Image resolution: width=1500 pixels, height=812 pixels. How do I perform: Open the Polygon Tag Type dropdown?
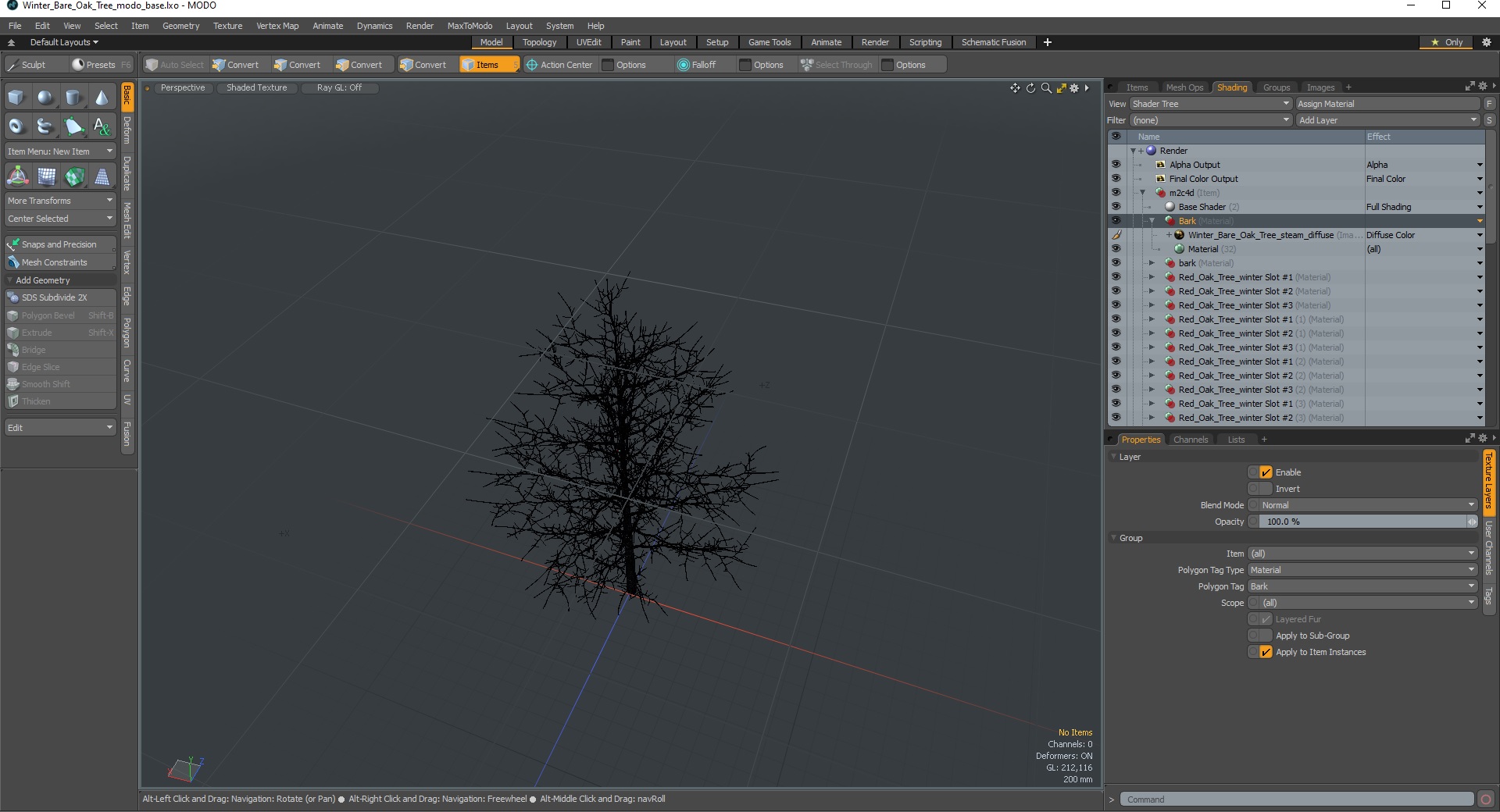click(x=1362, y=570)
